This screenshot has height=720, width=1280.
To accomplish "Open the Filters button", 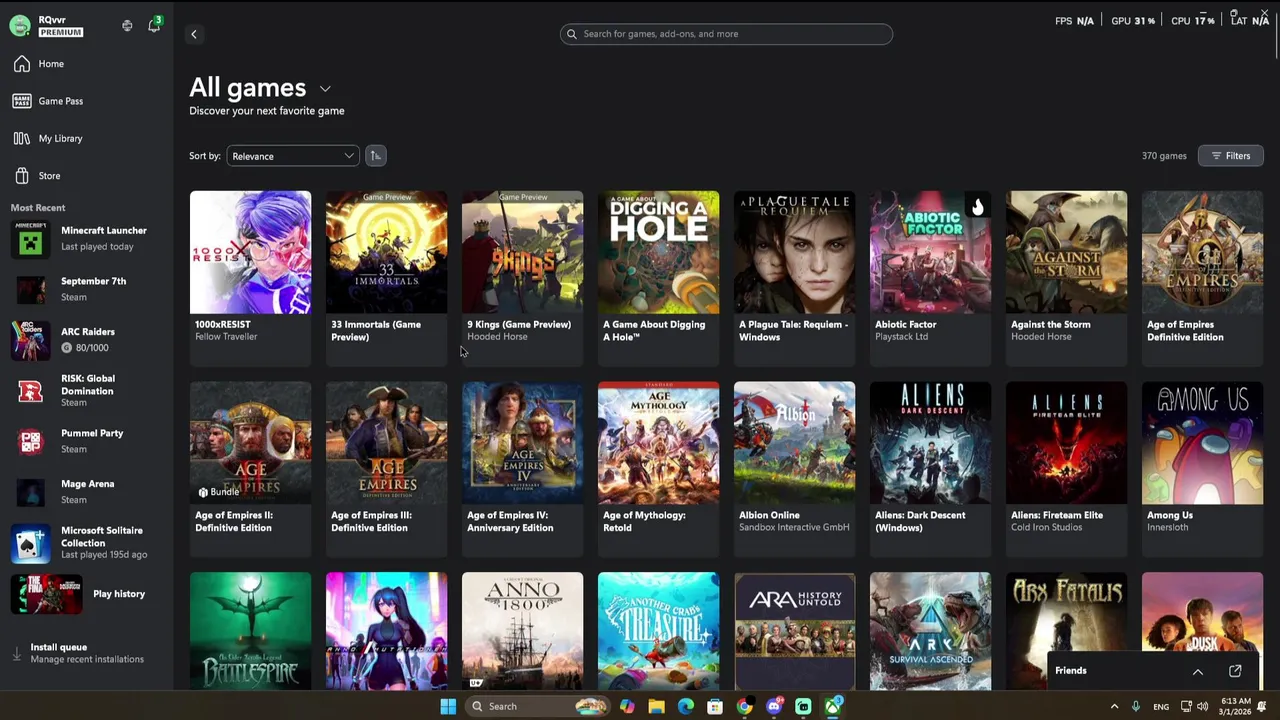I will coord(1231,156).
